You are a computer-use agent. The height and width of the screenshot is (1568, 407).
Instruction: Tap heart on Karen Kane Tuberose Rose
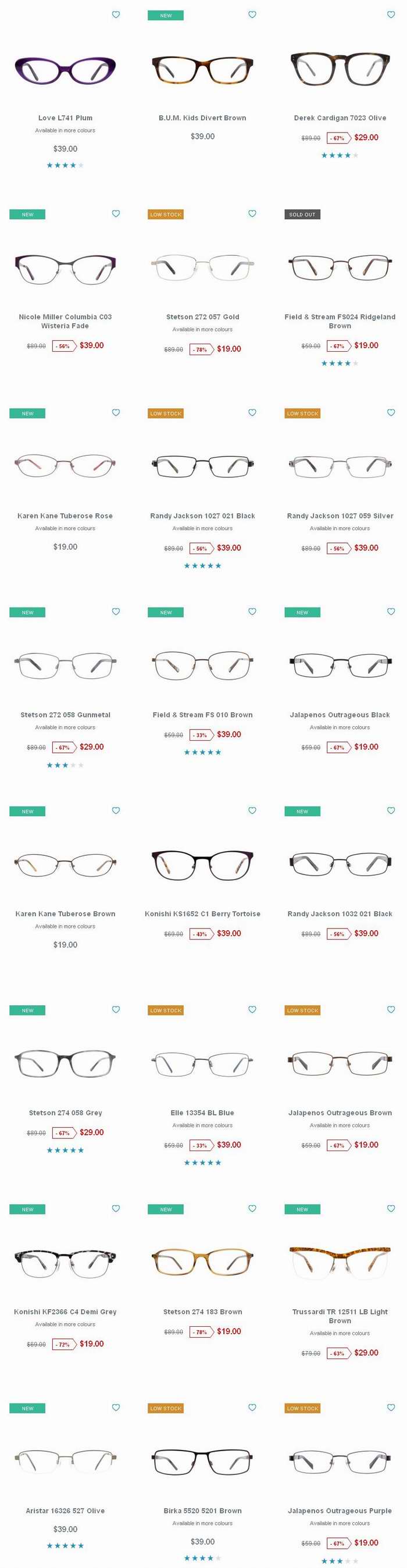click(116, 413)
